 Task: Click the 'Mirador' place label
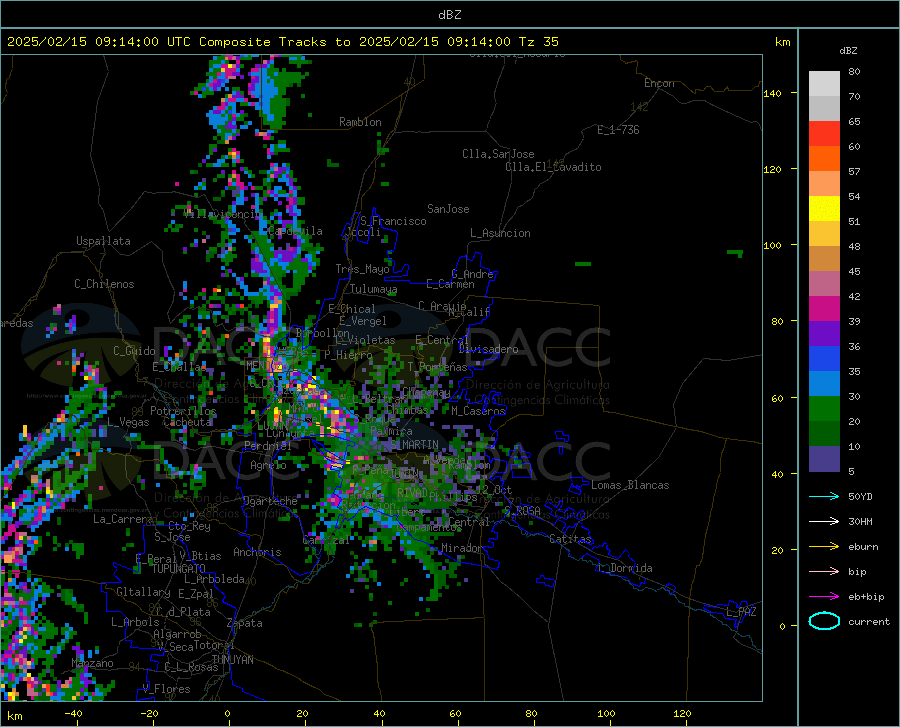point(461,548)
